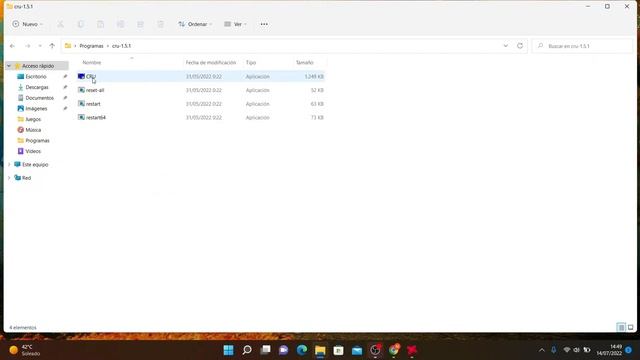Open the Nuevo new-item button
Image resolution: width=640 pixels, height=360 pixels.
point(27,24)
